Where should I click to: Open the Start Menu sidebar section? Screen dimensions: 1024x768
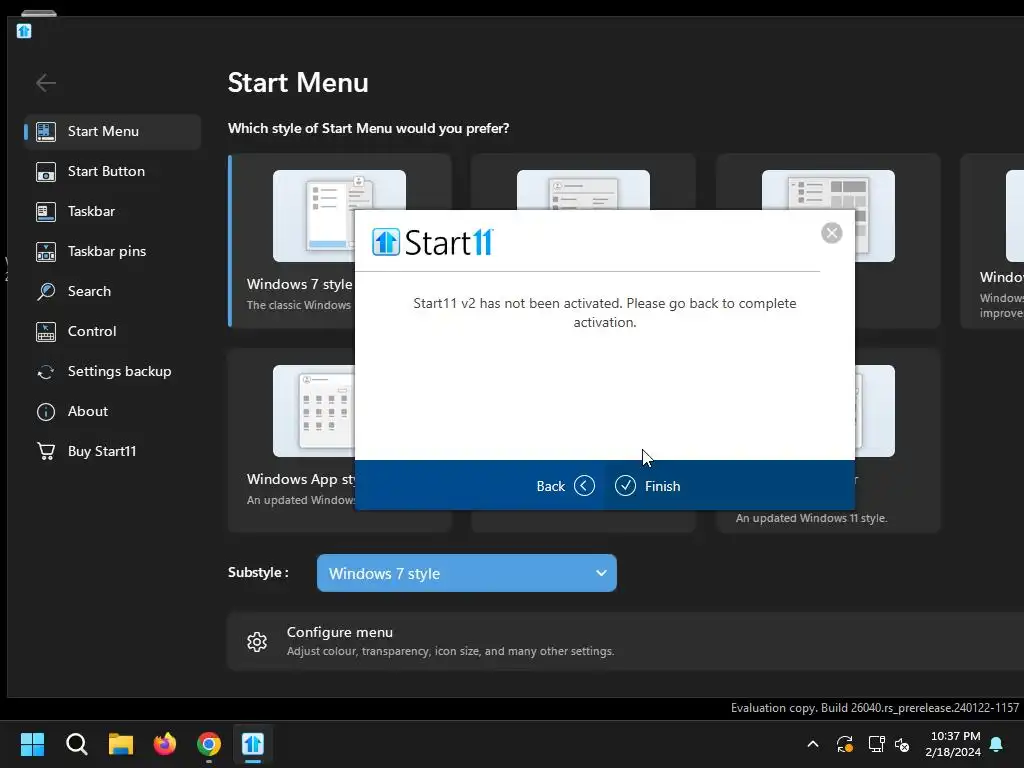[x=112, y=131]
